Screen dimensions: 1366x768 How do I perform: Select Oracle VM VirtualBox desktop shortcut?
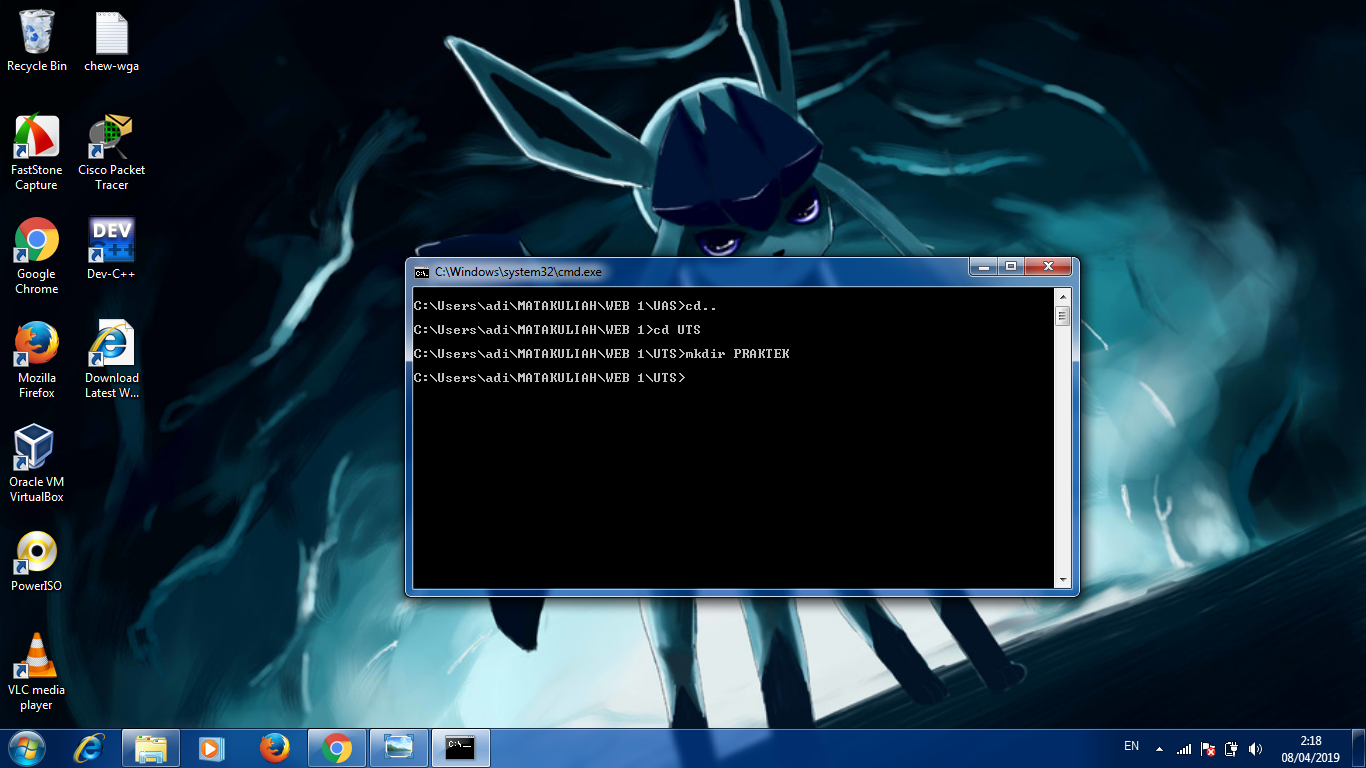(37, 464)
